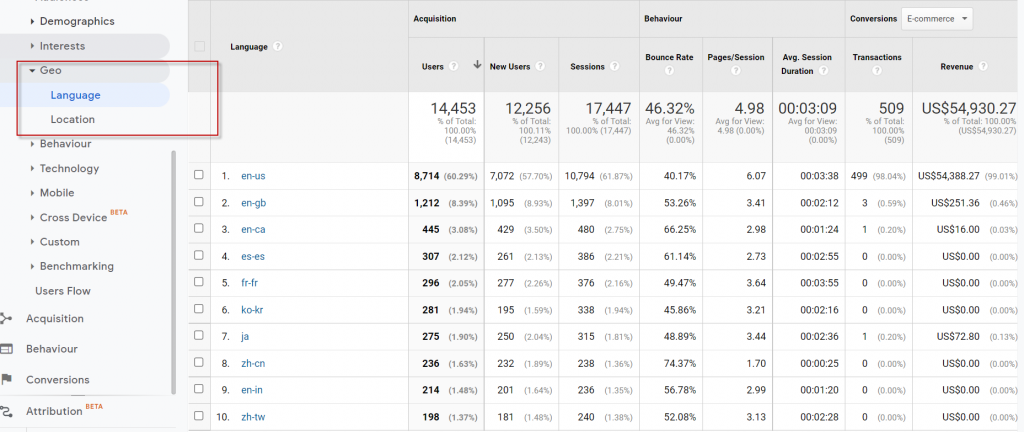Open the en-ca language link
This screenshot has height=432, width=1024.
click(253, 229)
